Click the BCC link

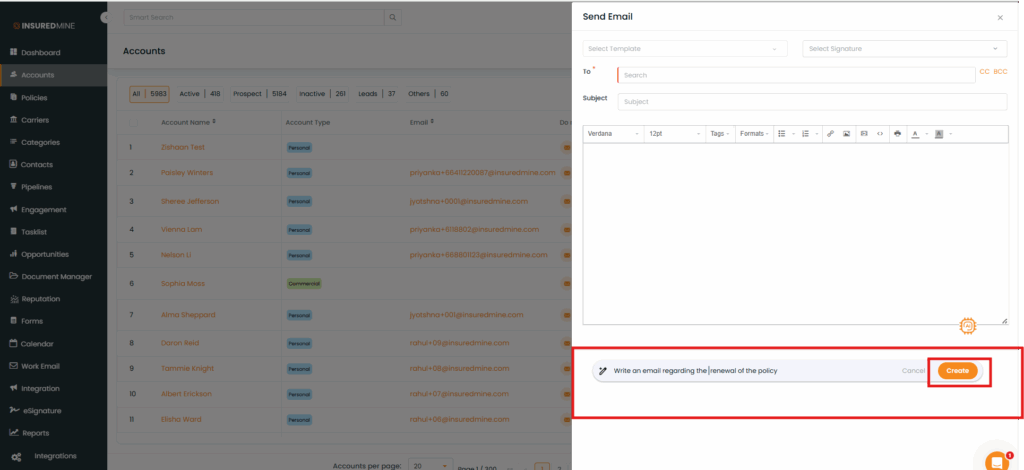point(1000,72)
